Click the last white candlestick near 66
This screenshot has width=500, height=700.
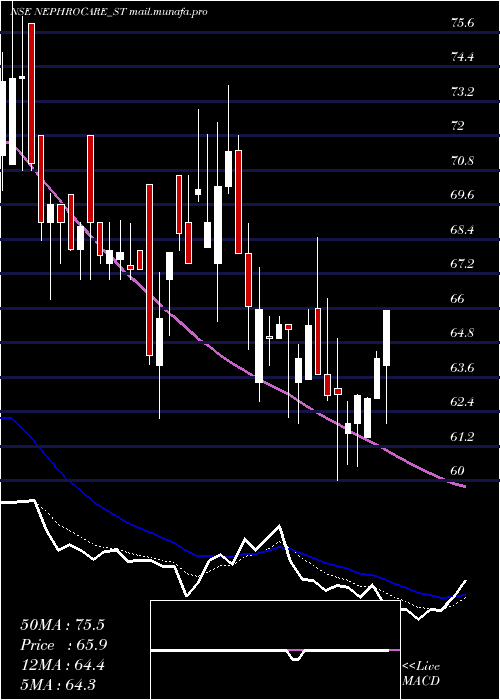tap(386, 338)
